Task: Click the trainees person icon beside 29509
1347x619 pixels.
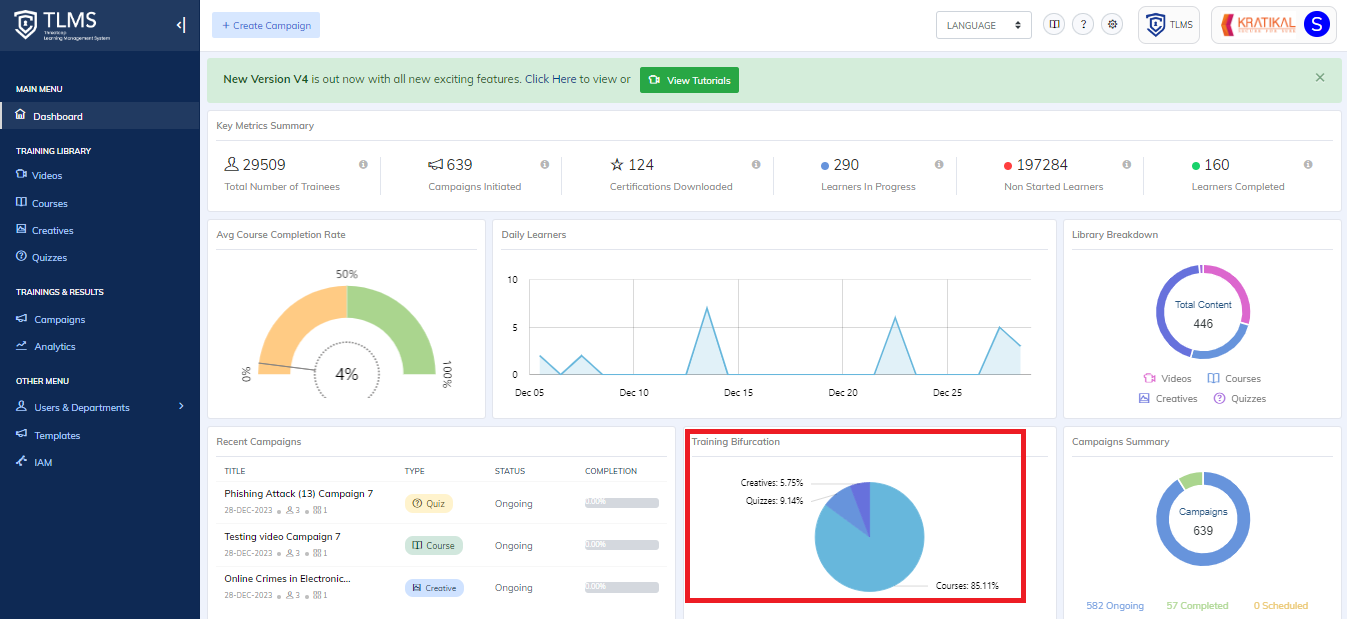Action: coord(232,164)
